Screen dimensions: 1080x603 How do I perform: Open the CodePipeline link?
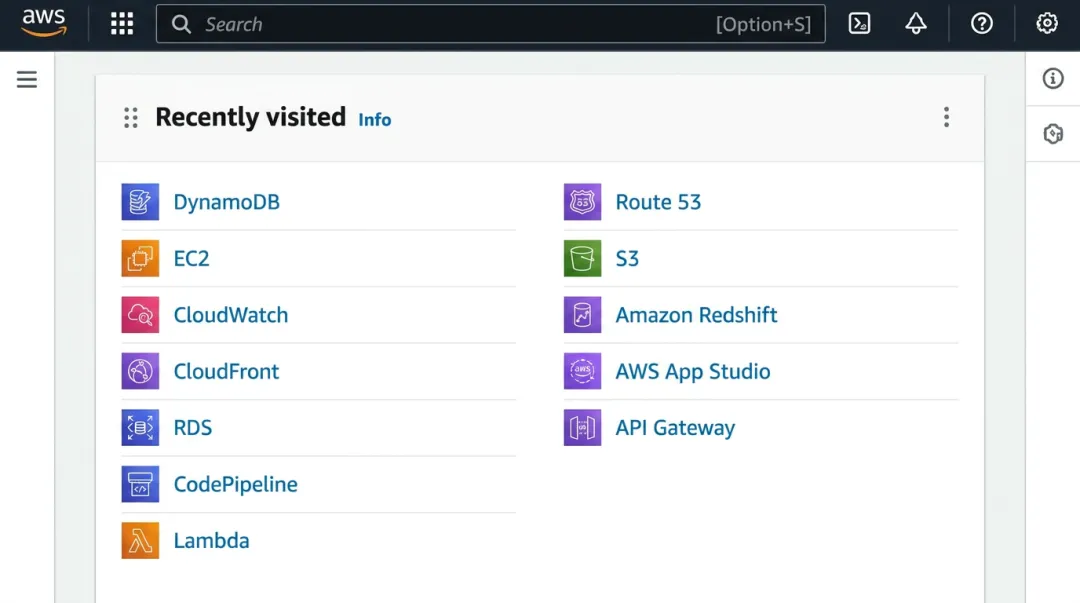pyautogui.click(x=236, y=484)
